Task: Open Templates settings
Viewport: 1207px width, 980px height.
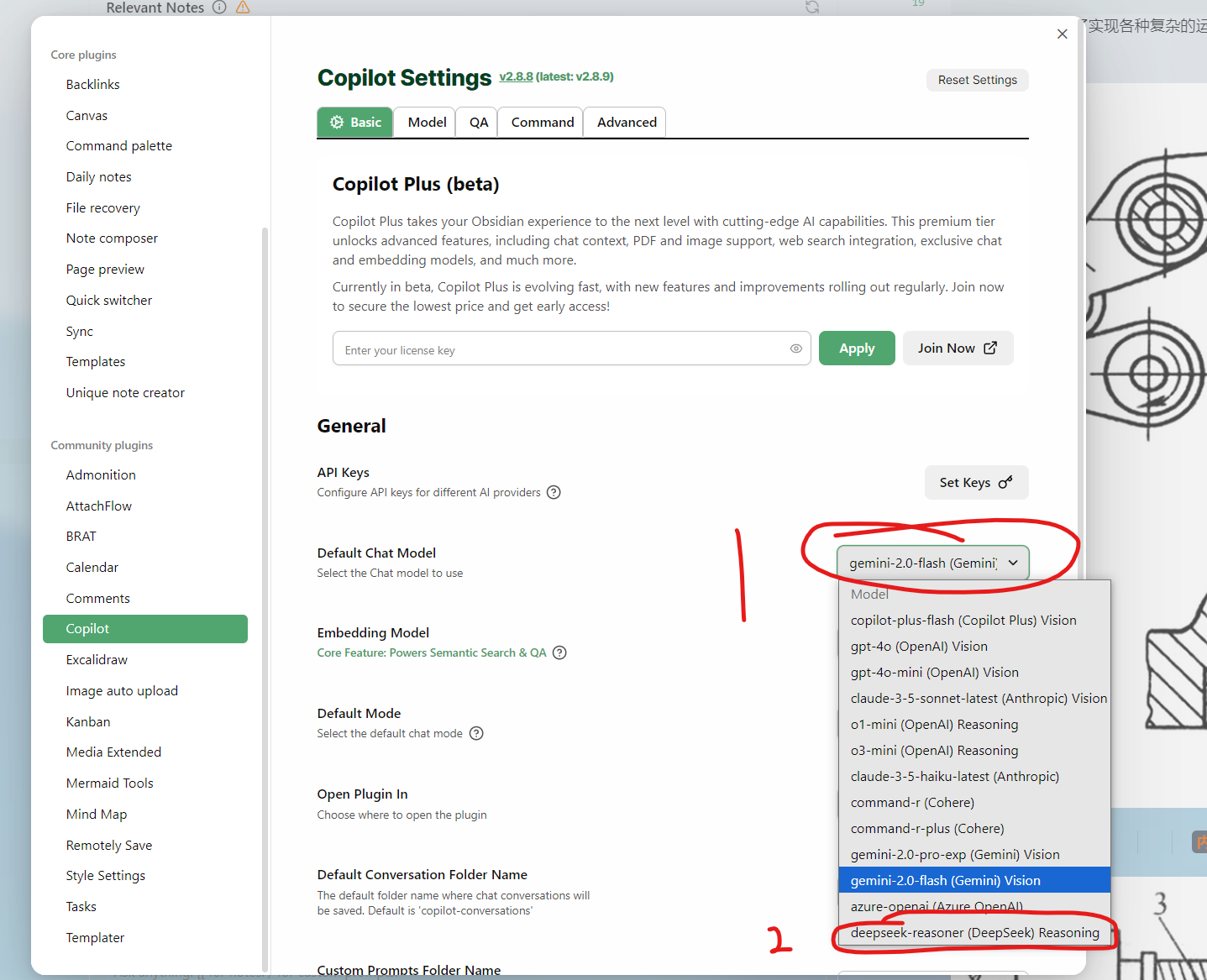Action: click(145, 362)
